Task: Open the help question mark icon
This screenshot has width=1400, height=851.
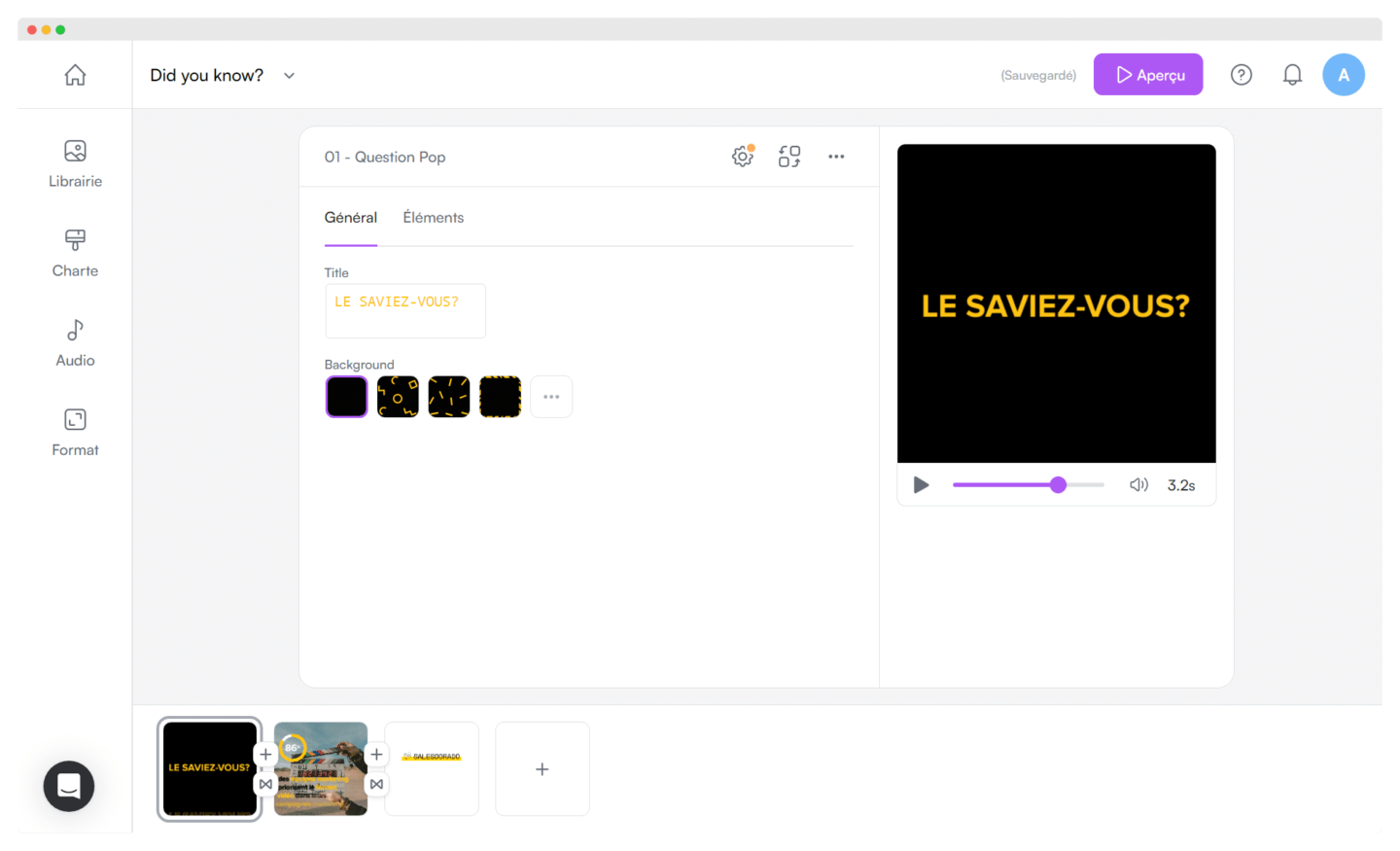Action: click(1242, 75)
